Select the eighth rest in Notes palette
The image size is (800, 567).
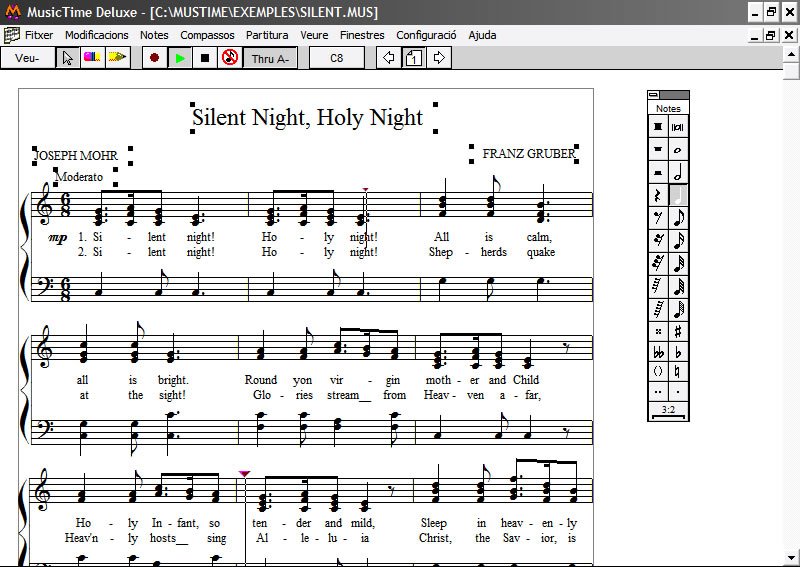click(x=658, y=218)
